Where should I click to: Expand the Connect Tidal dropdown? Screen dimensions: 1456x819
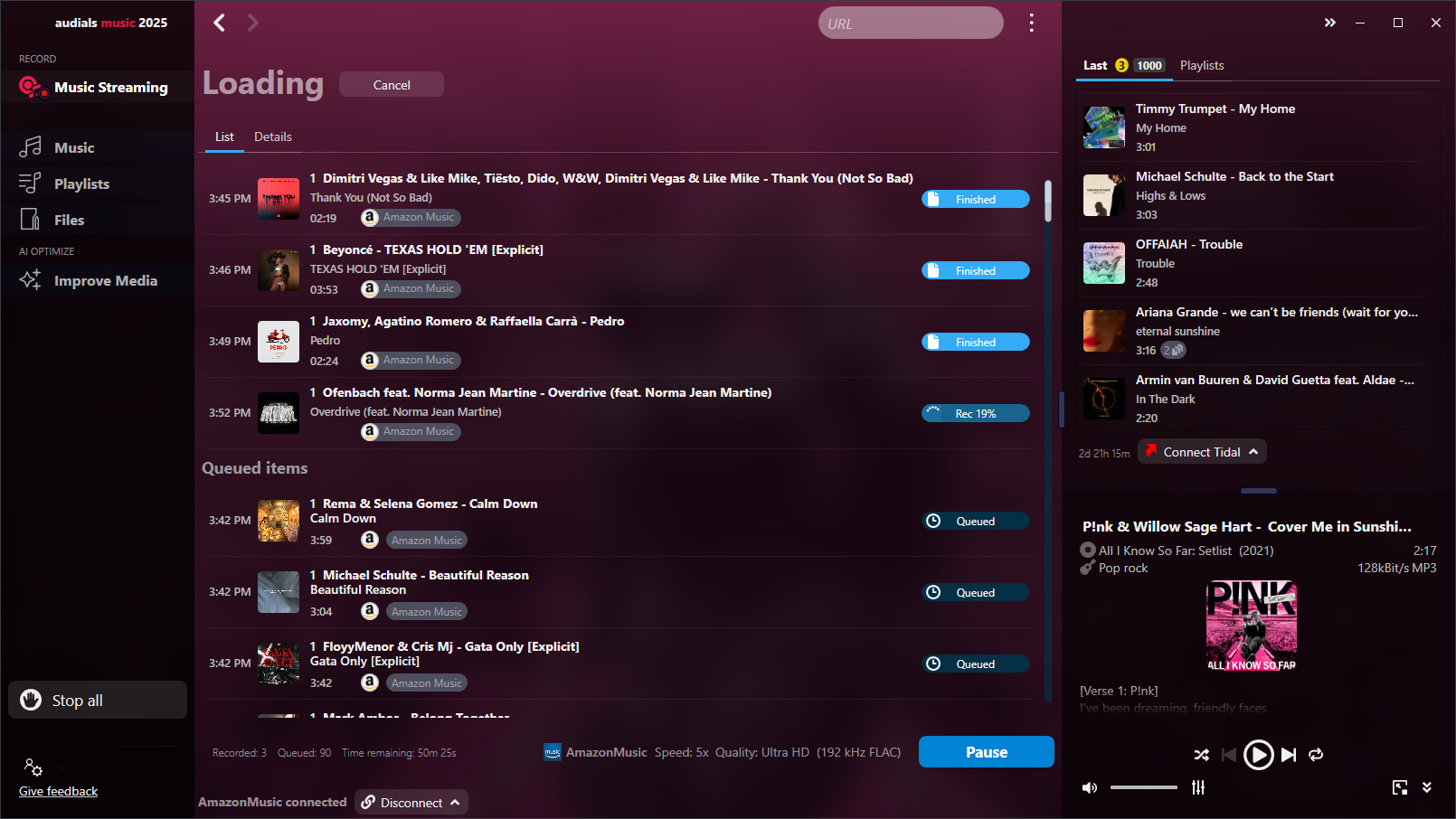point(1253,452)
